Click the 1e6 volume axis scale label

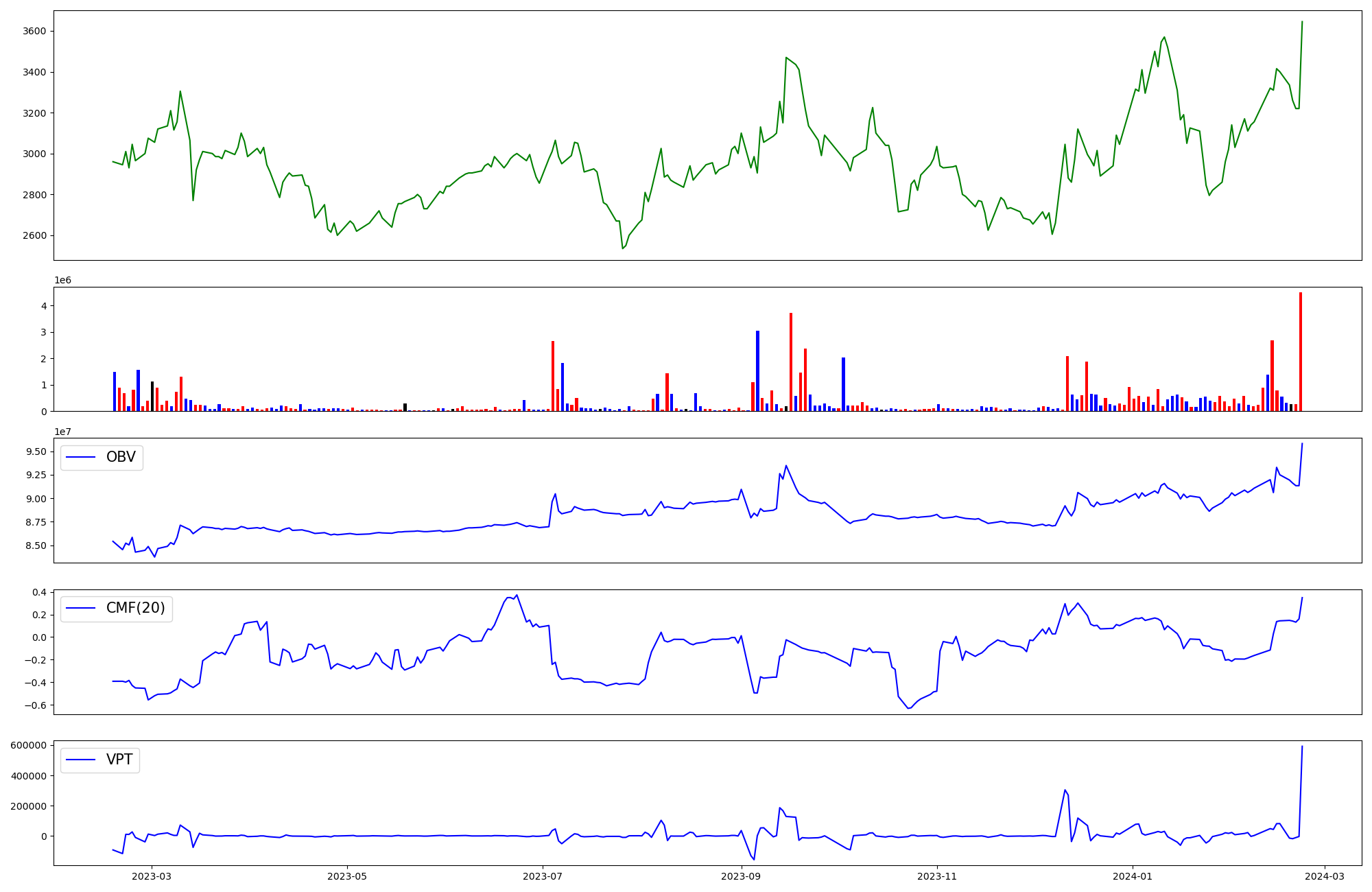pos(62,281)
